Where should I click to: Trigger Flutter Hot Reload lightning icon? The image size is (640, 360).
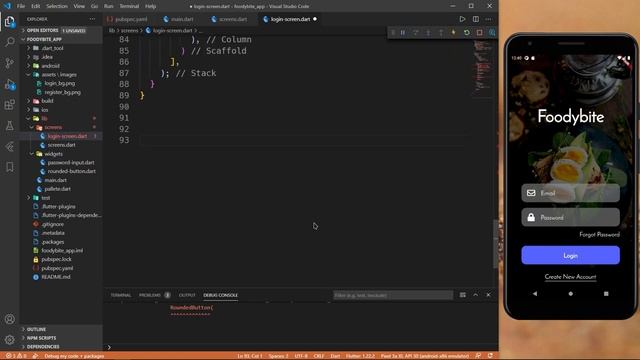click(x=453, y=33)
